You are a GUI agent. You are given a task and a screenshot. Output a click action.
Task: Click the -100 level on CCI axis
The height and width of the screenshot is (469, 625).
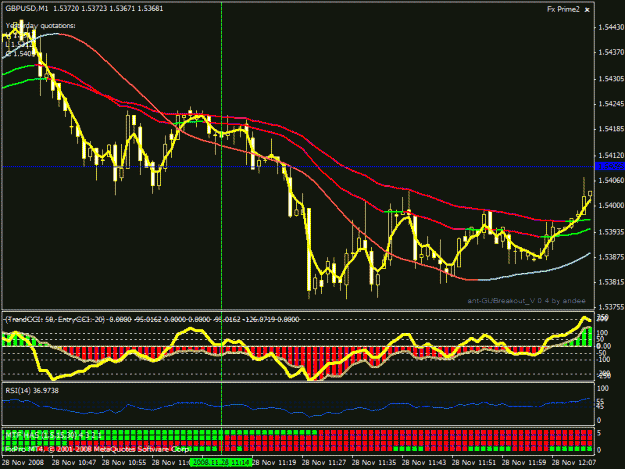click(603, 360)
